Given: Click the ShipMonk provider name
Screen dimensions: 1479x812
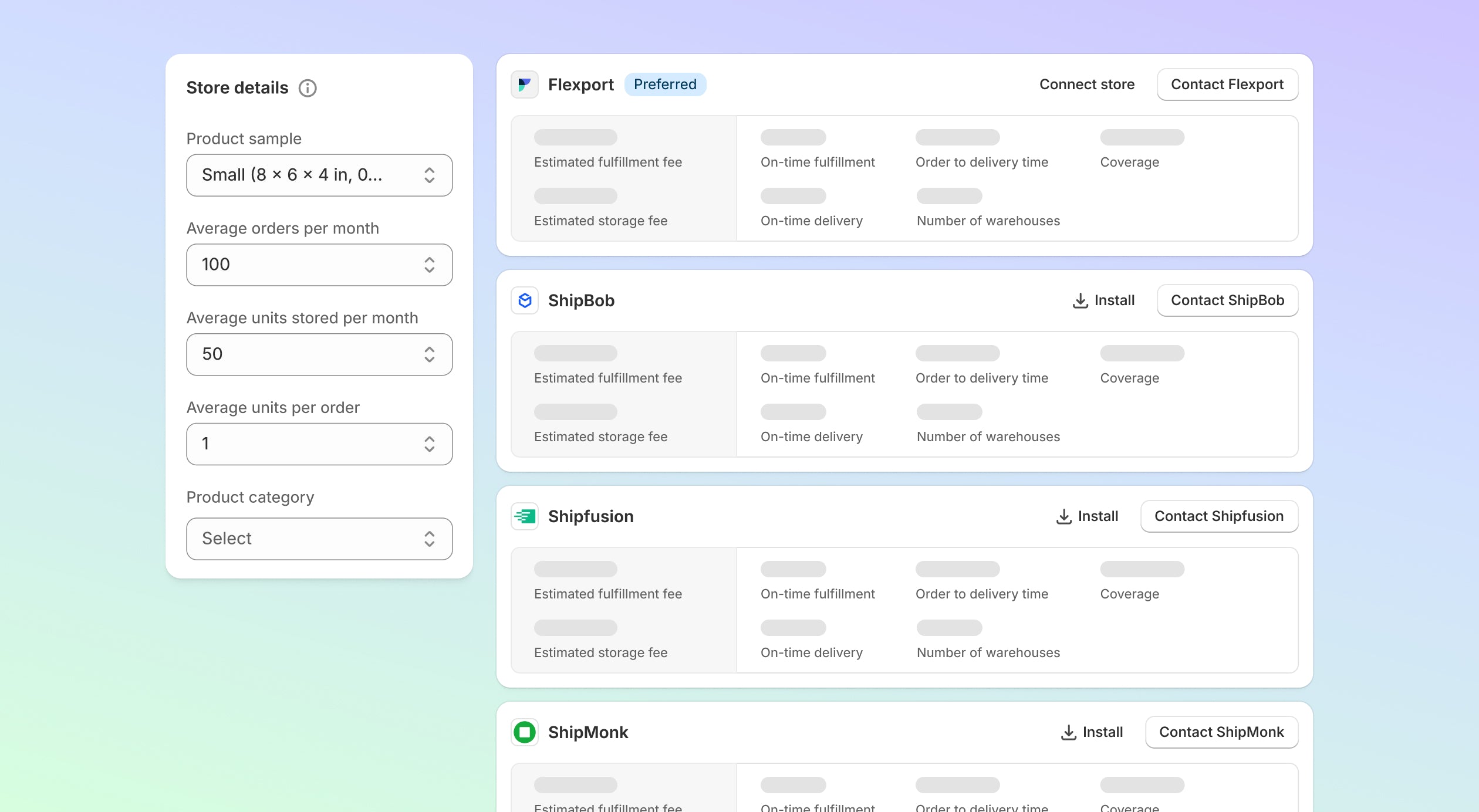Looking at the screenshot, I should (587, 732).
